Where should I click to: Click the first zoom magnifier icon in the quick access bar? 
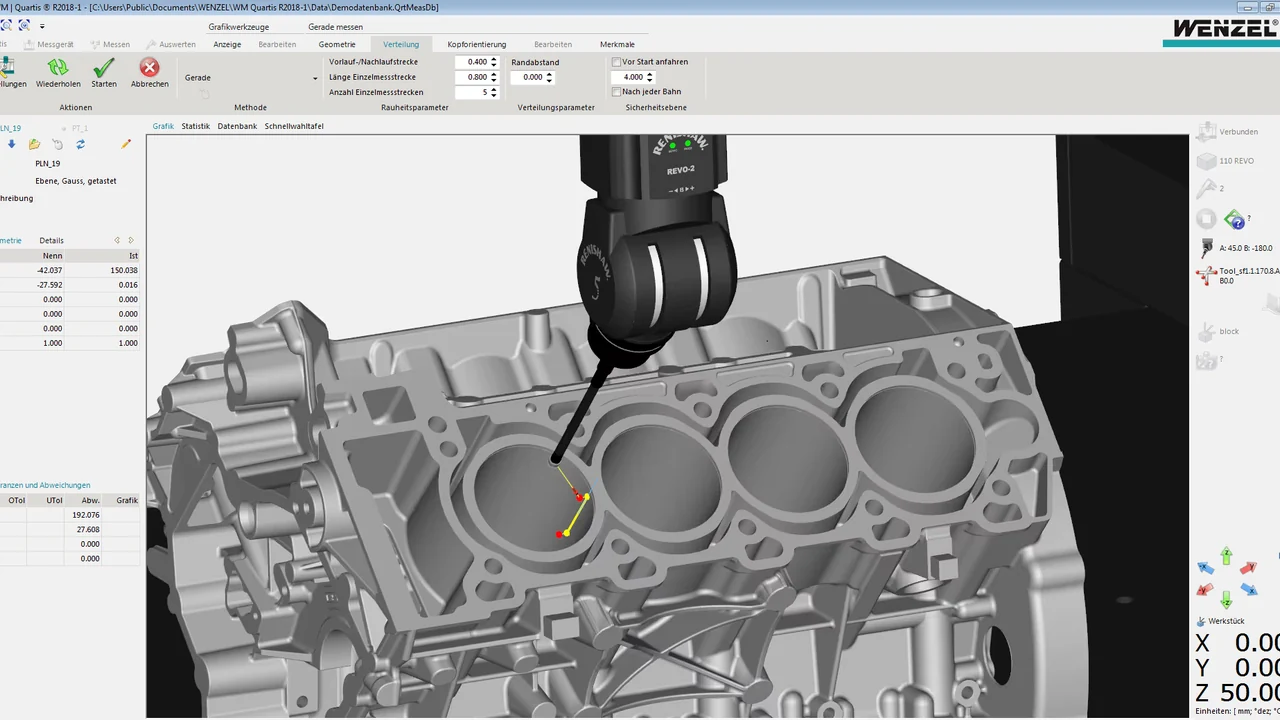click(x=6, y=25)
